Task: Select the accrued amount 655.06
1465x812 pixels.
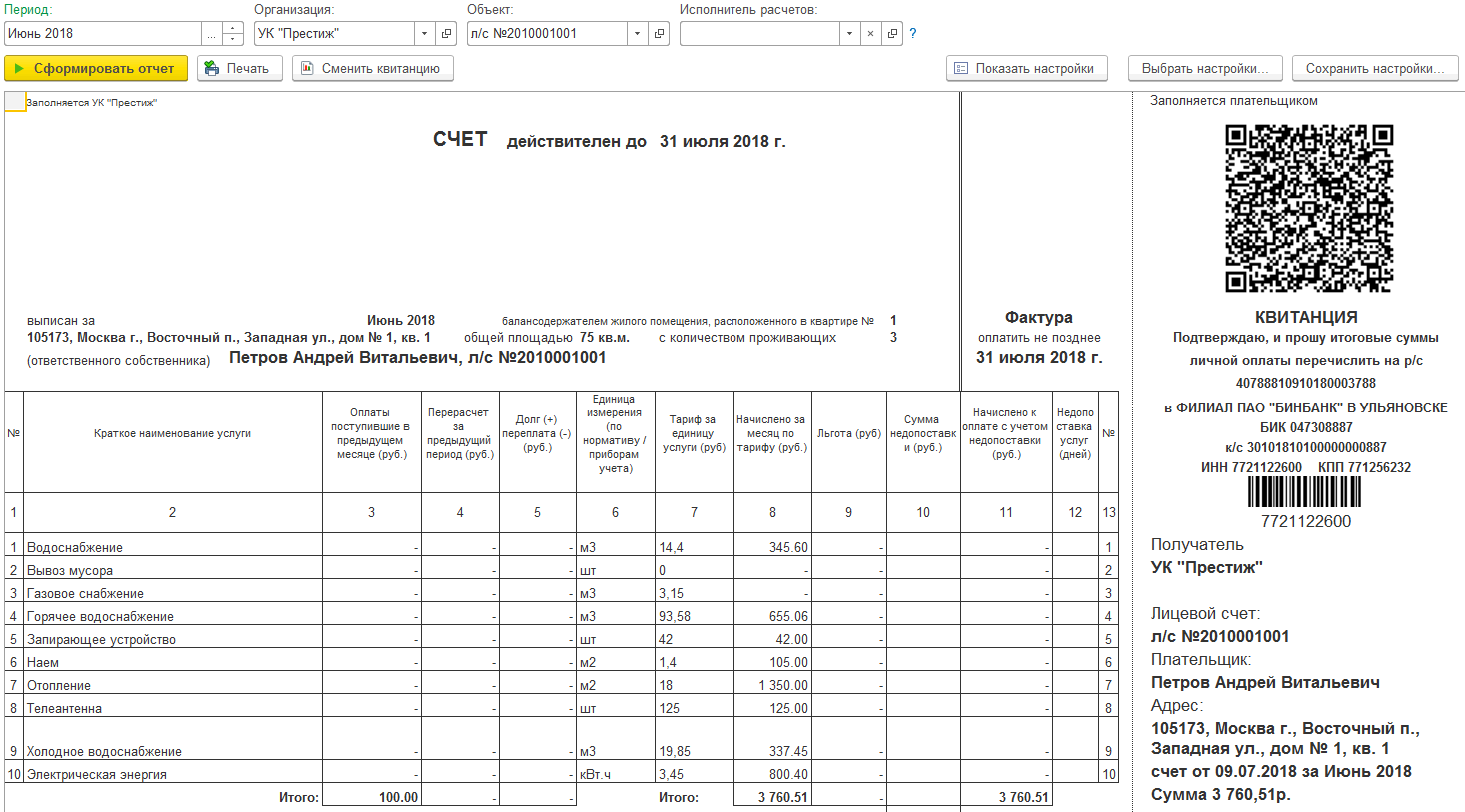Action: [788, 617]
